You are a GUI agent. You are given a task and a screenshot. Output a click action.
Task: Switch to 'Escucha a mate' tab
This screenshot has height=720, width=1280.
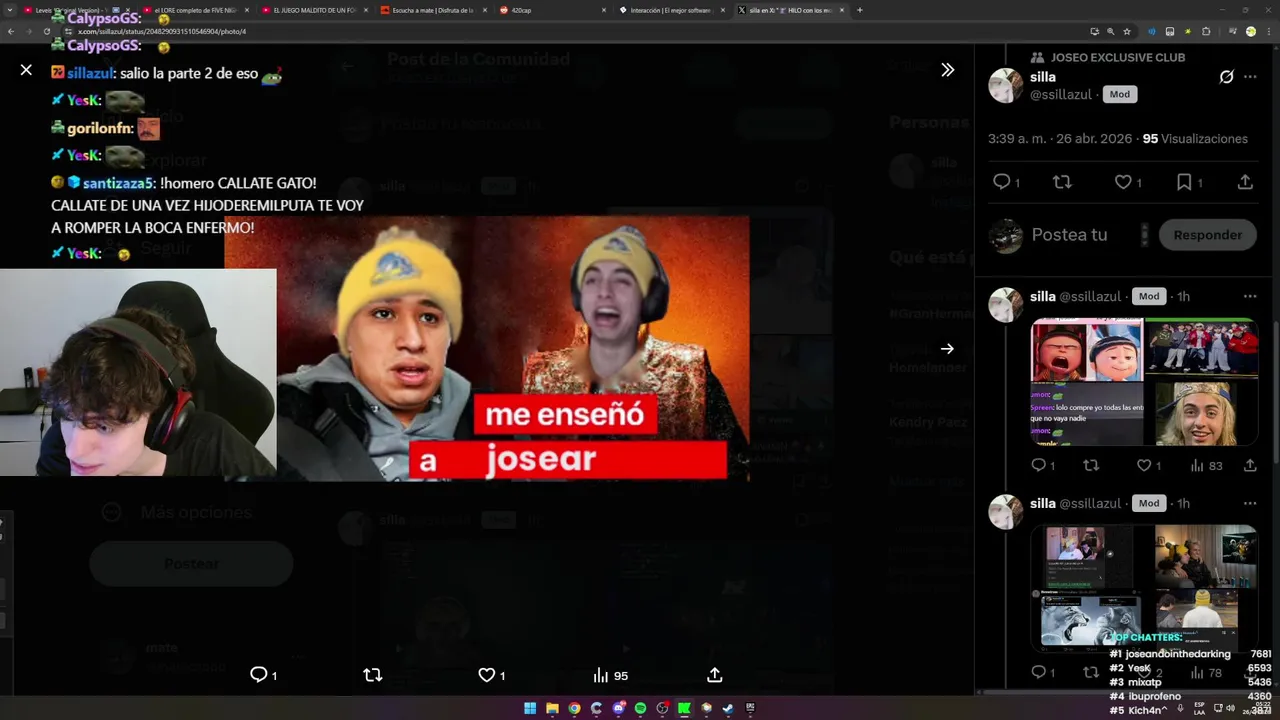(x=432, y=10)
